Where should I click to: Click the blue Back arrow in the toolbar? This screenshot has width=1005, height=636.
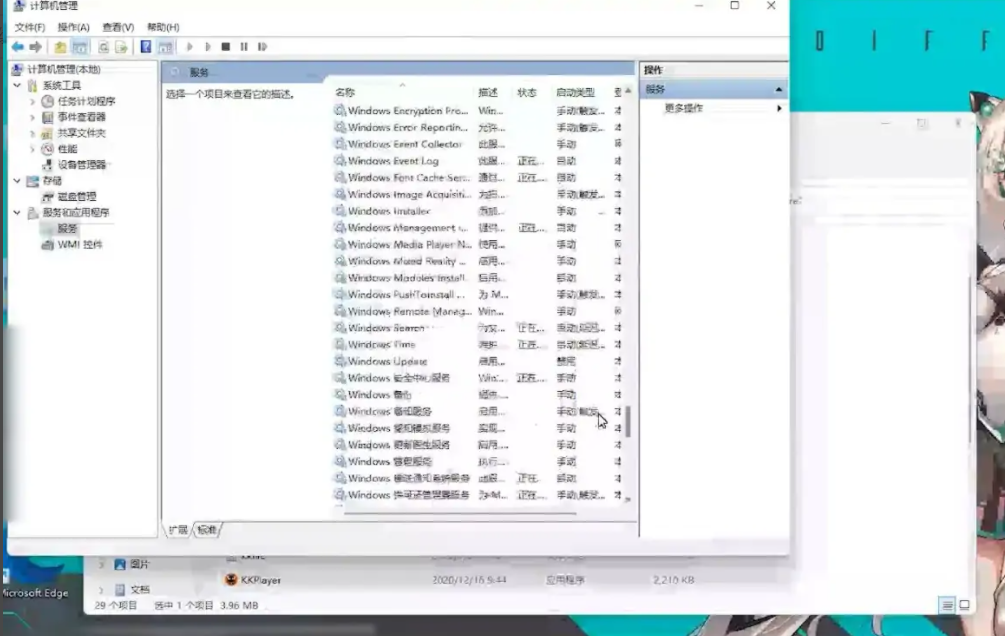pos(17,47)
